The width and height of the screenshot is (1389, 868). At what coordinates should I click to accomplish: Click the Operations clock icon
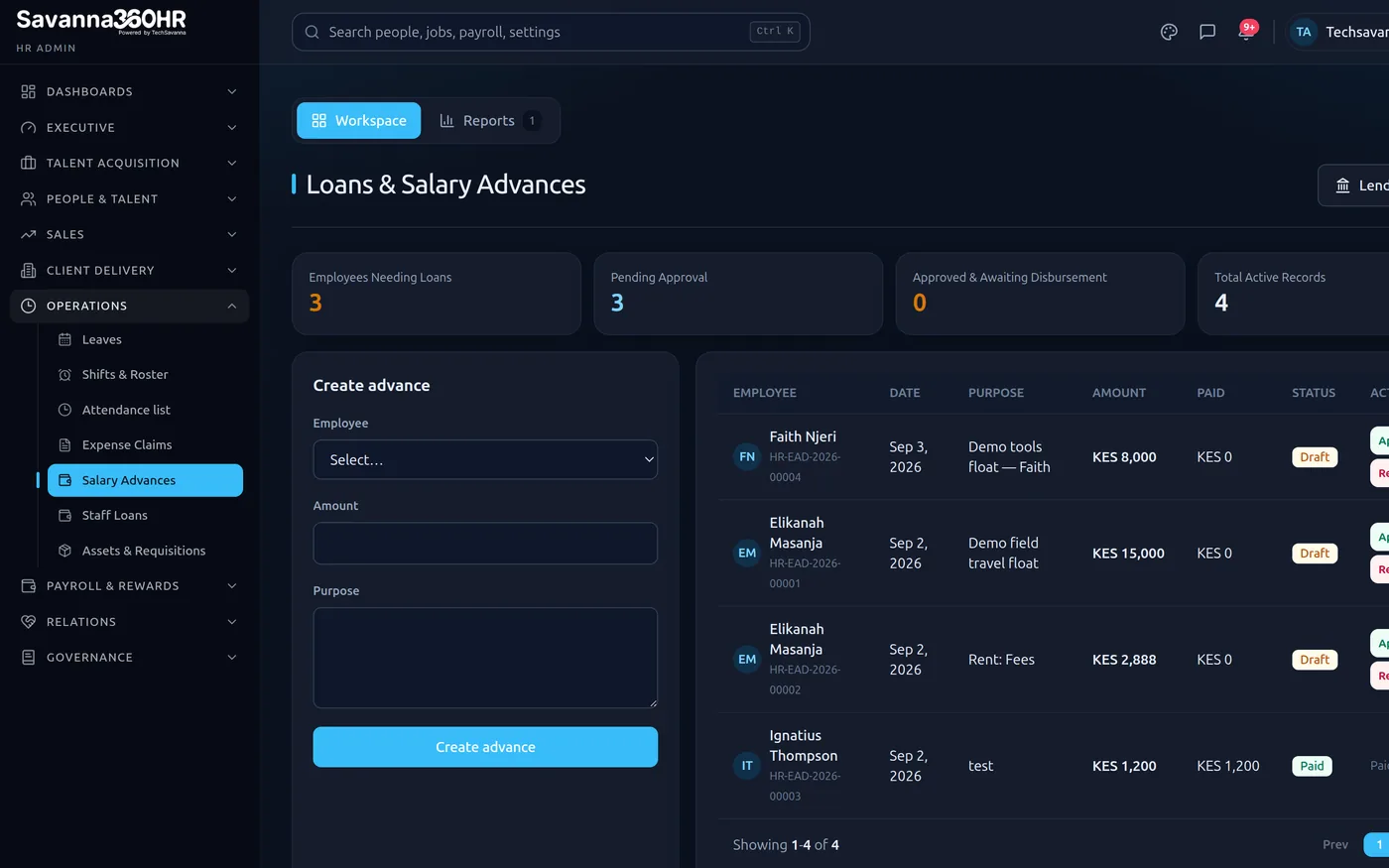28,306
